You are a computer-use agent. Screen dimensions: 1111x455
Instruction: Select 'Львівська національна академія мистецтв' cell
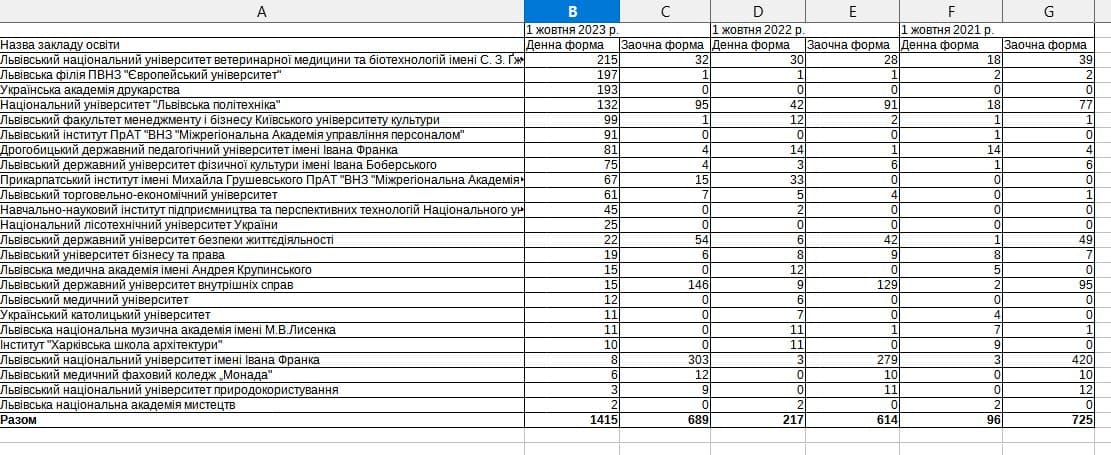[118, 405]
